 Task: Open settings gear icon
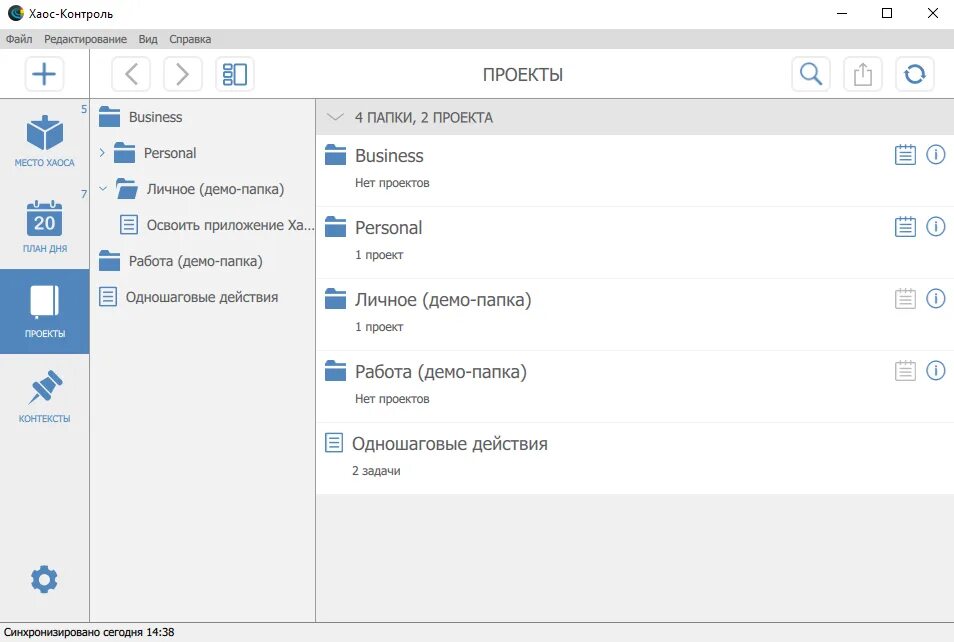(44, 579)
